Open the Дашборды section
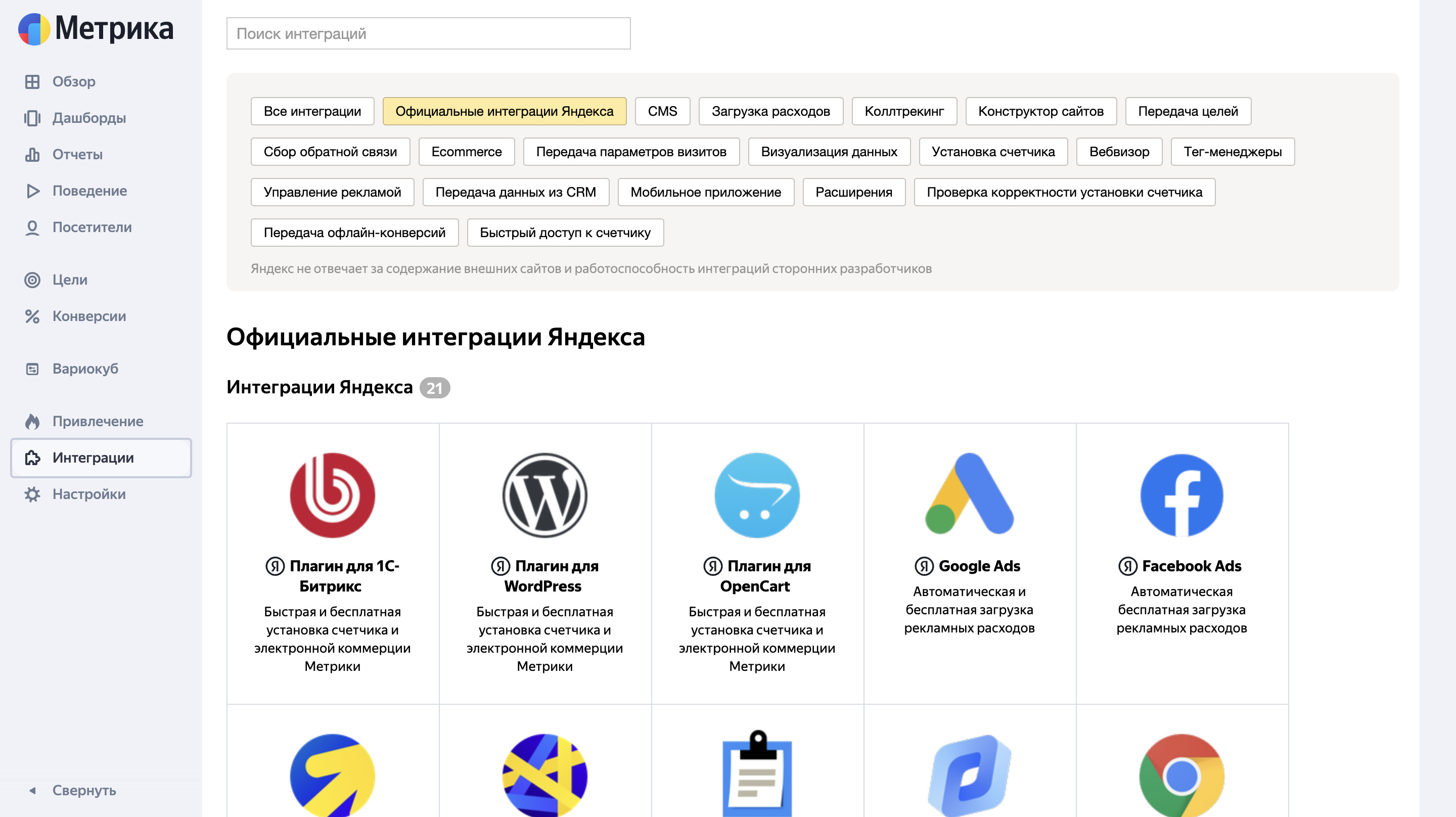Image resolution: width=1456 pixels, height=817 pixels. (89, 118)
